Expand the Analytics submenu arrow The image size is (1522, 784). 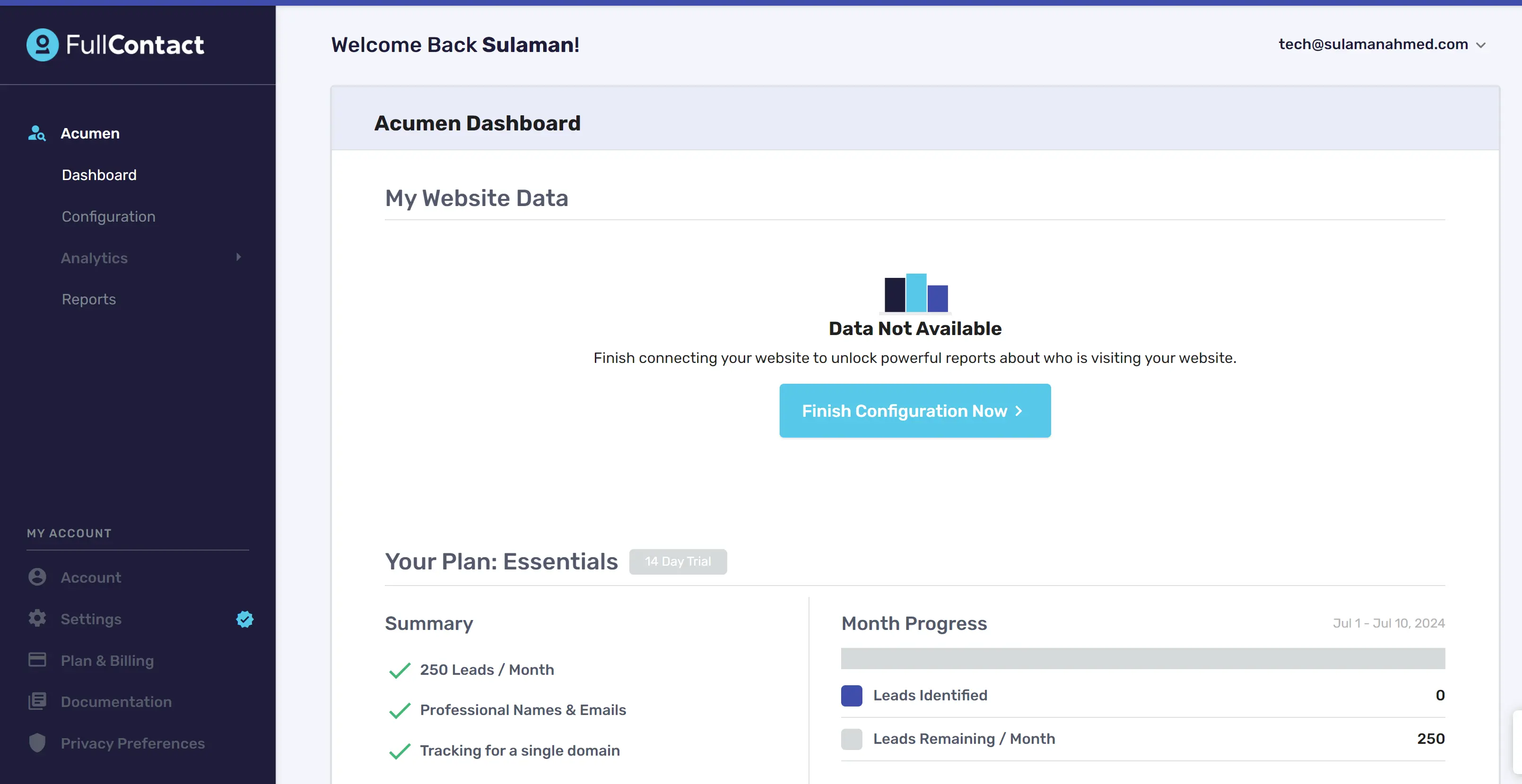click(238, 258)
